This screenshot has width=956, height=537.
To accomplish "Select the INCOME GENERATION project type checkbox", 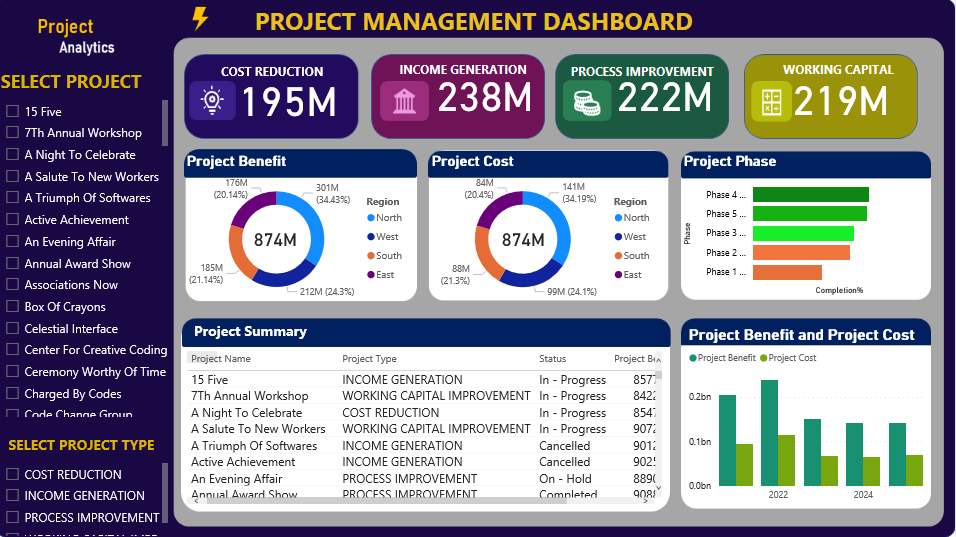I will point(13,496).
